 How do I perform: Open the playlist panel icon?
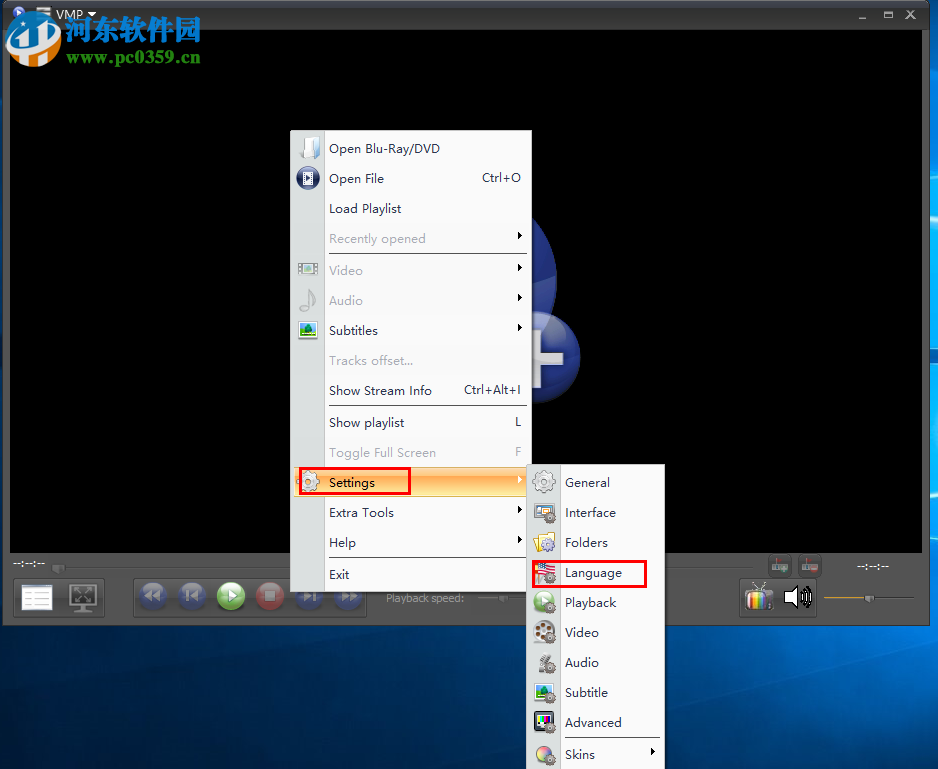pyautogui.click(x=36, y=597)
